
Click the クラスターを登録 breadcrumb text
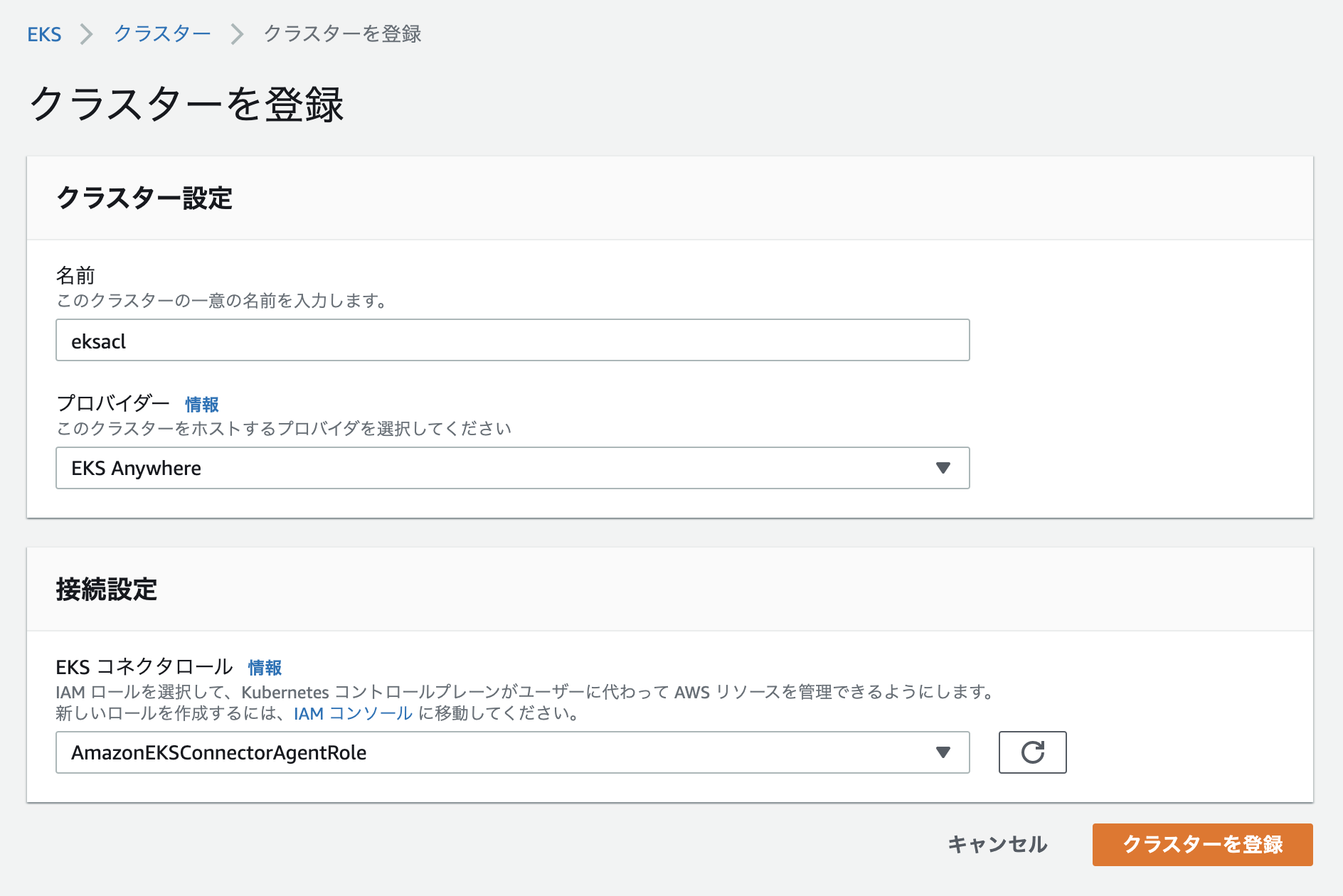point(342,33)
